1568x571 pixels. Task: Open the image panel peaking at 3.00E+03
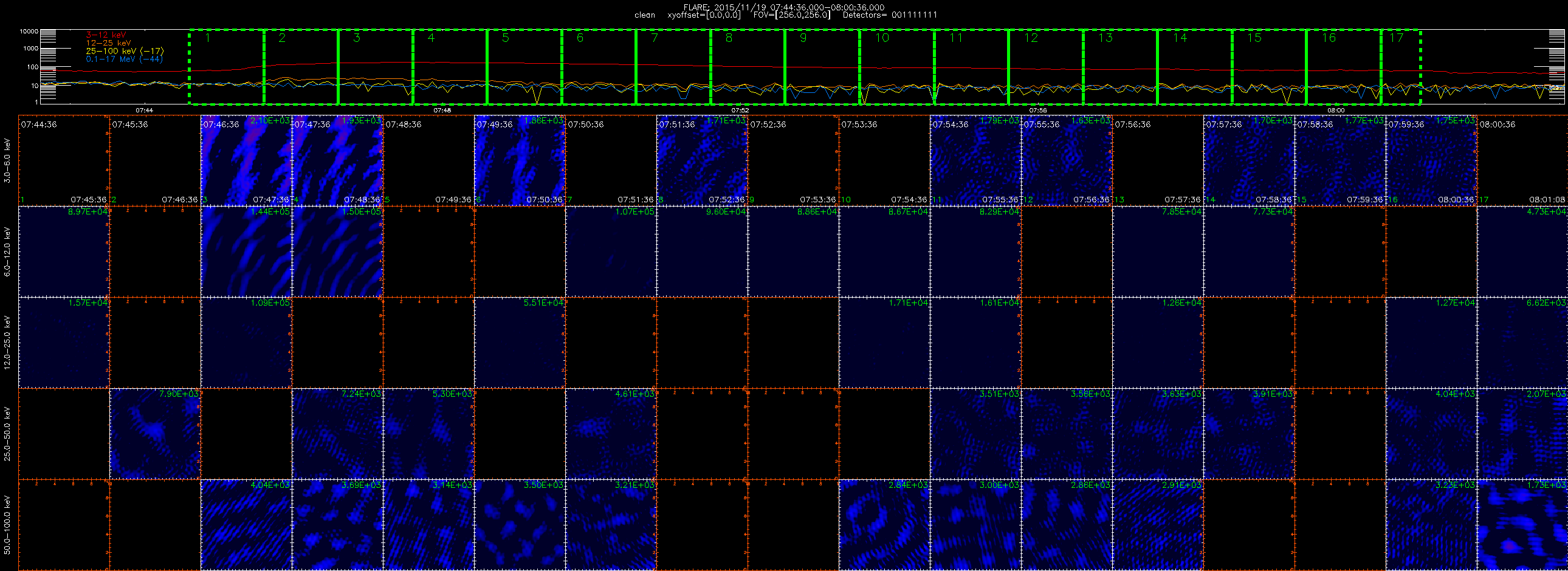click(x=975, y=525)
